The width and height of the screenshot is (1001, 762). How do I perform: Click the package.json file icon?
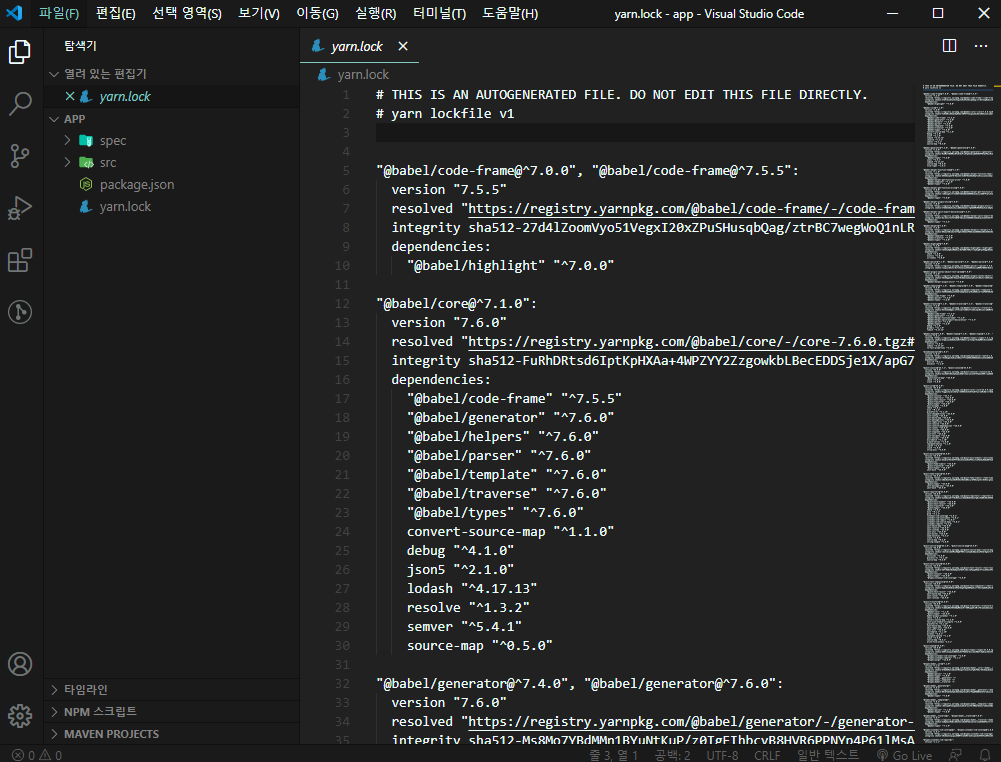[x=86, y=184]
